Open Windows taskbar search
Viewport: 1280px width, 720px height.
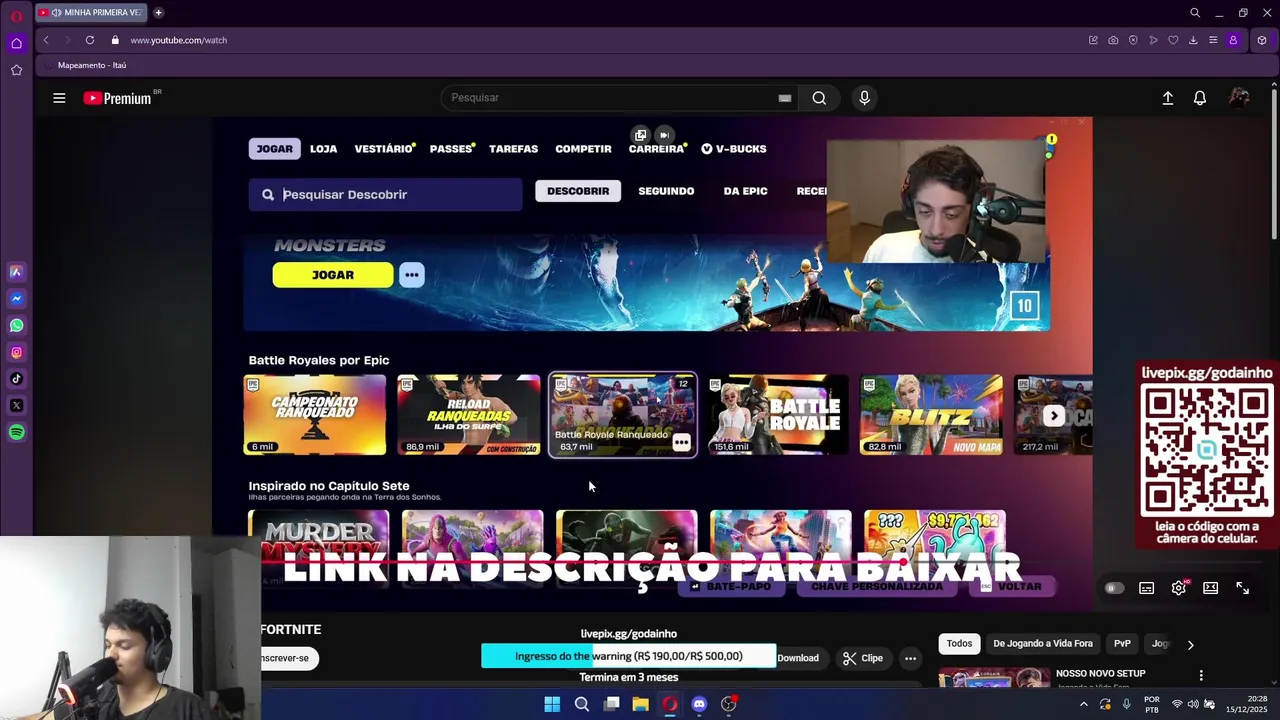pyautogui.click(x=582, y=704)
